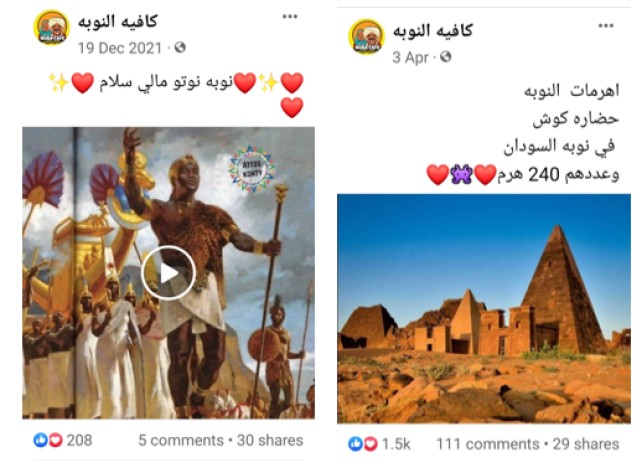Open the 5 comments link

181,440
